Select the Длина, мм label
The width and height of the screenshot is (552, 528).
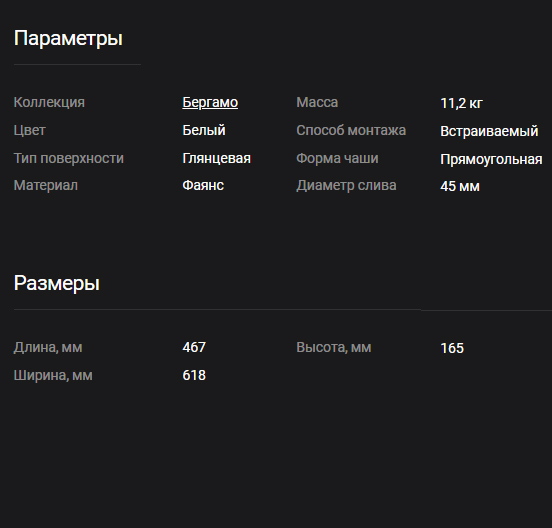(48, 348)
